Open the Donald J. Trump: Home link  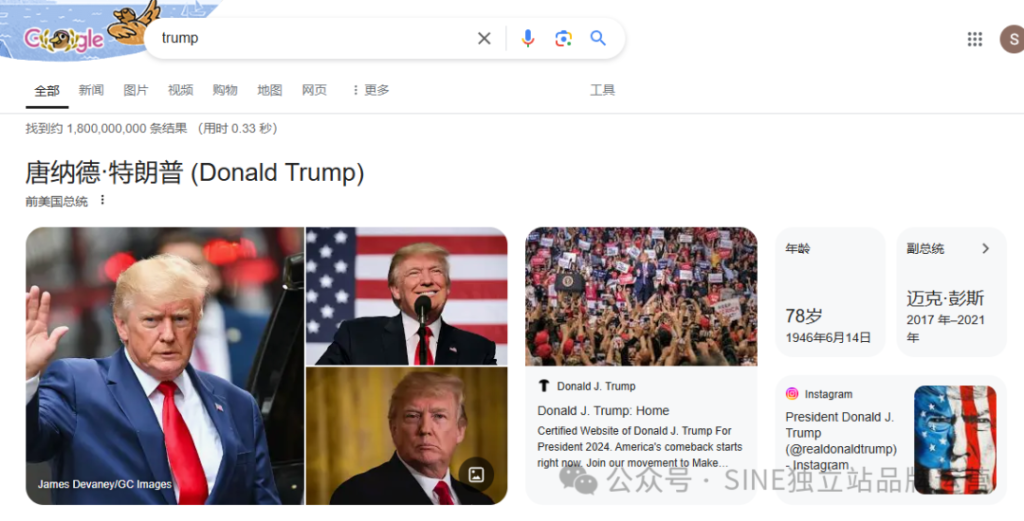pyautogui.click(x=603, y=411)
